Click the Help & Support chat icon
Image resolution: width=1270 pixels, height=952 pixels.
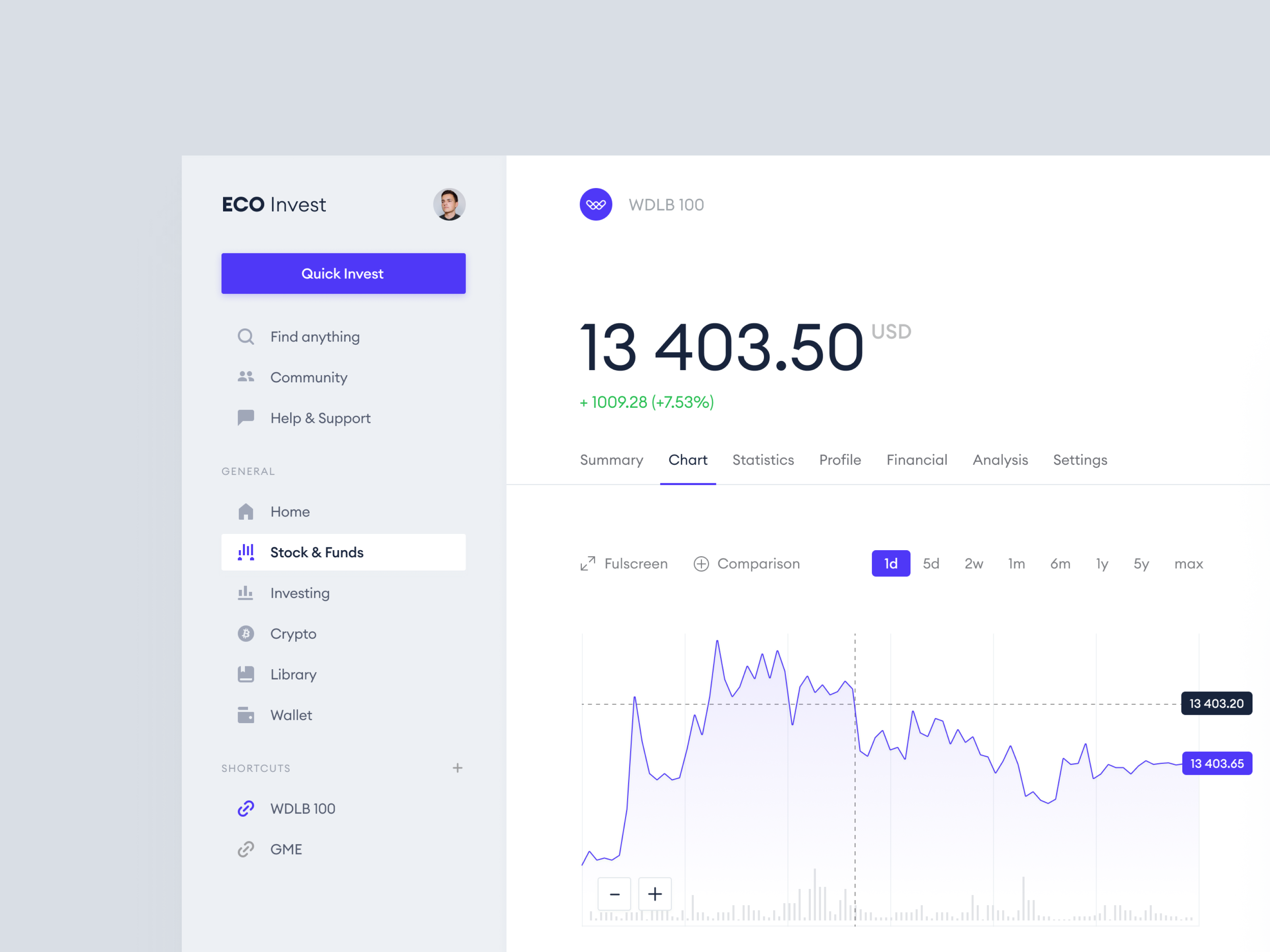pos(246,418)
